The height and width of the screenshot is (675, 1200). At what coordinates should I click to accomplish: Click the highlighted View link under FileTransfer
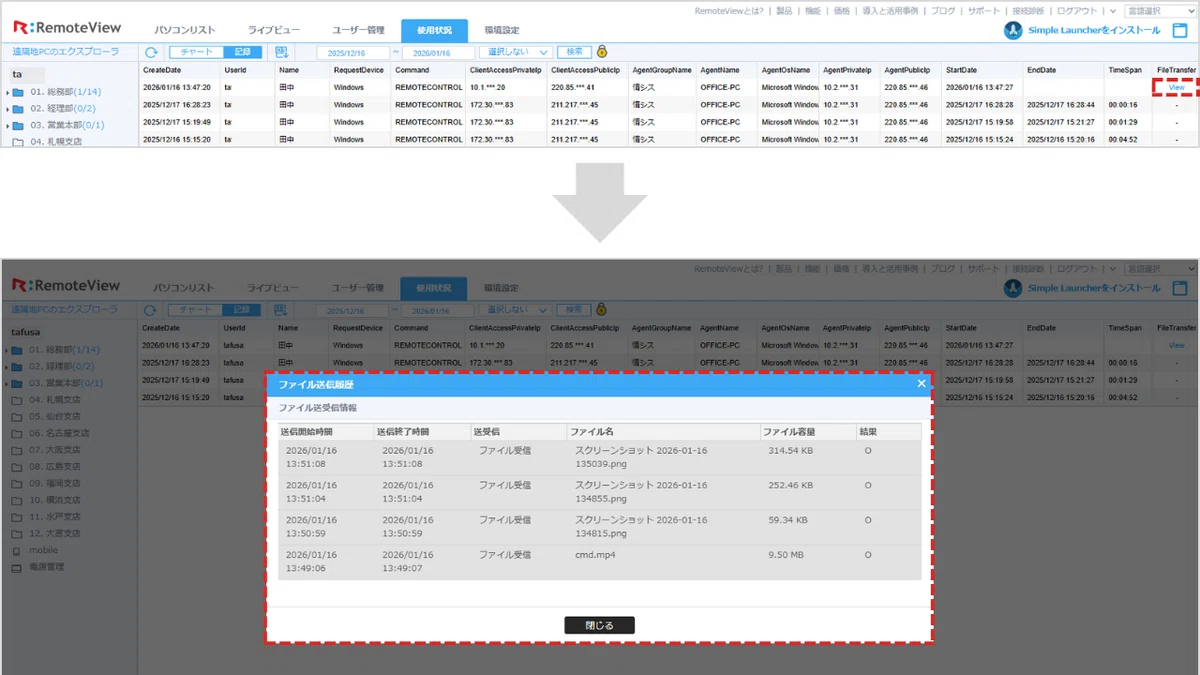1176,88
